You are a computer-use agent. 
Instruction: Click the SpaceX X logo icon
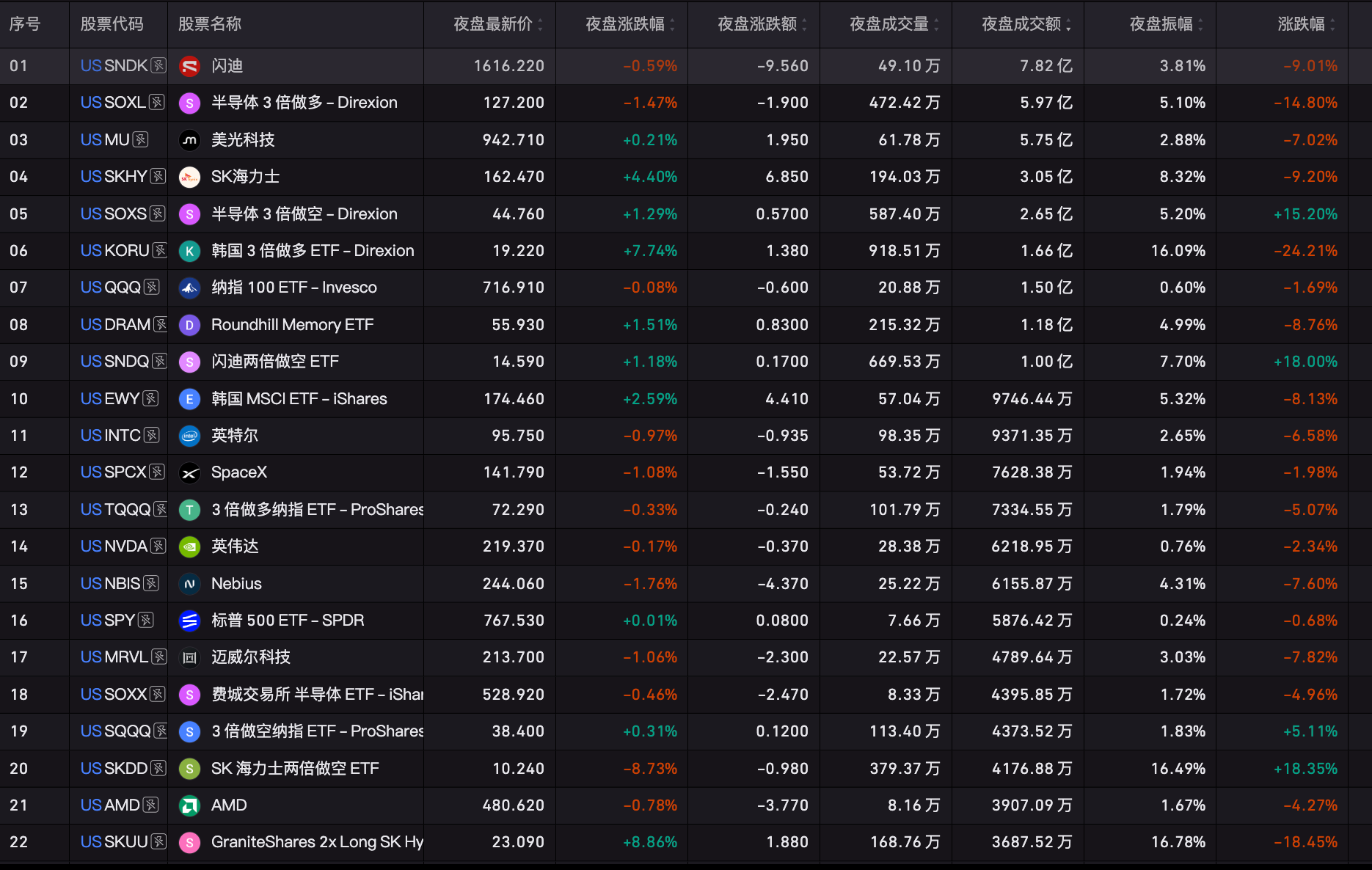pos(190,472)
